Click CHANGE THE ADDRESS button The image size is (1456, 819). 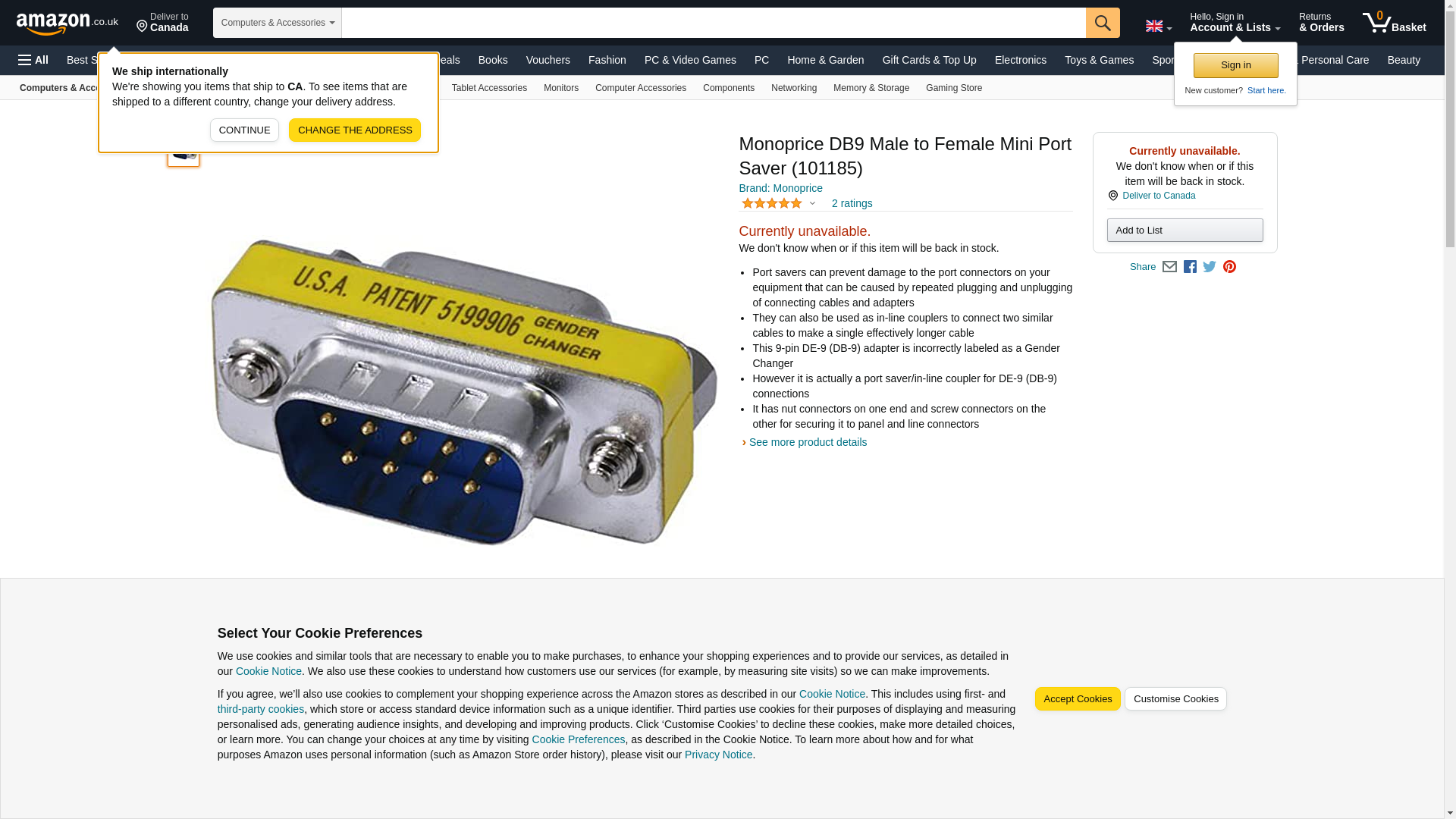pyautogui.click(x=355, y=130)
